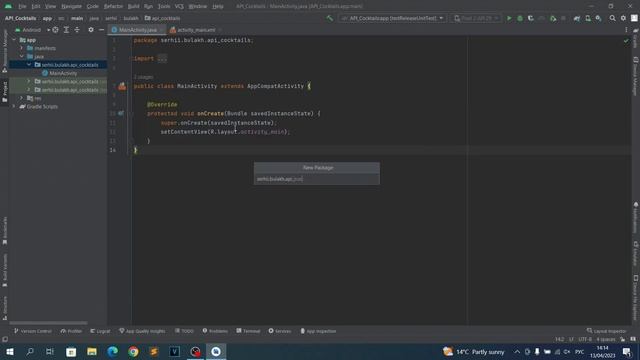Run the app with the green play button

(x=509, y=18)
